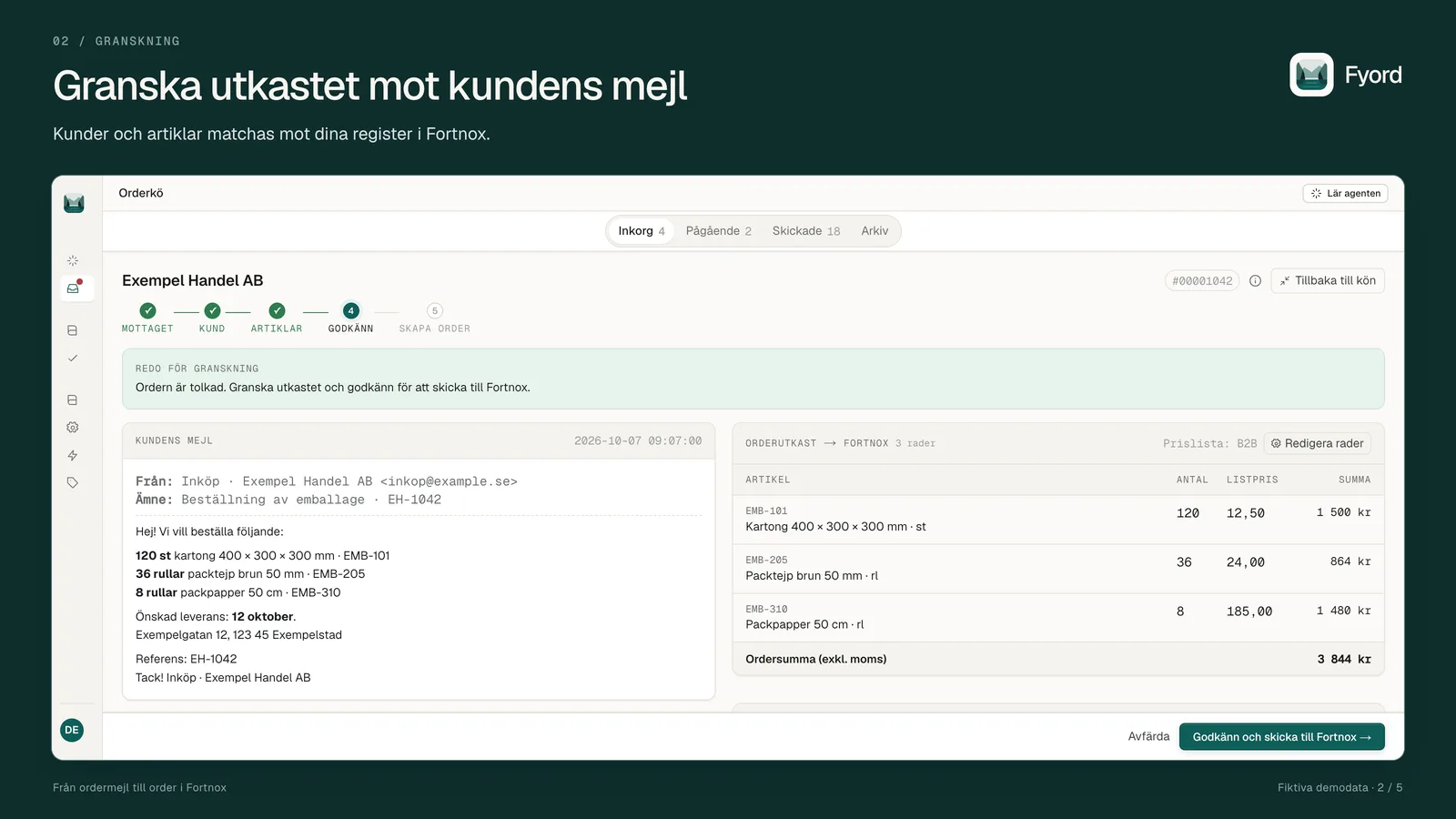Click the quantity 120 in order draft
The width and height of the screenshot is (1456, 819).
(1188, 513)
